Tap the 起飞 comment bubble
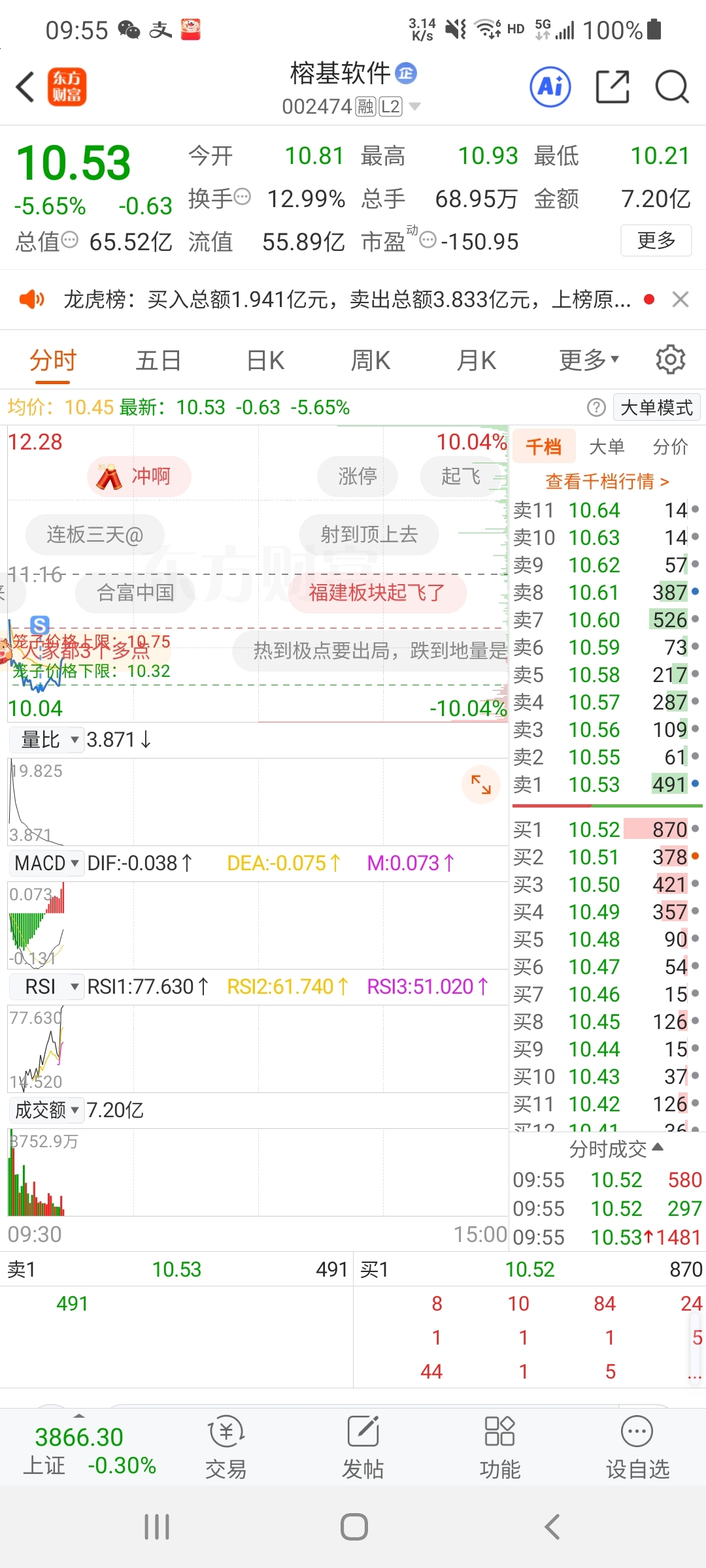706x1568 pixels. [x=461, y=476]
